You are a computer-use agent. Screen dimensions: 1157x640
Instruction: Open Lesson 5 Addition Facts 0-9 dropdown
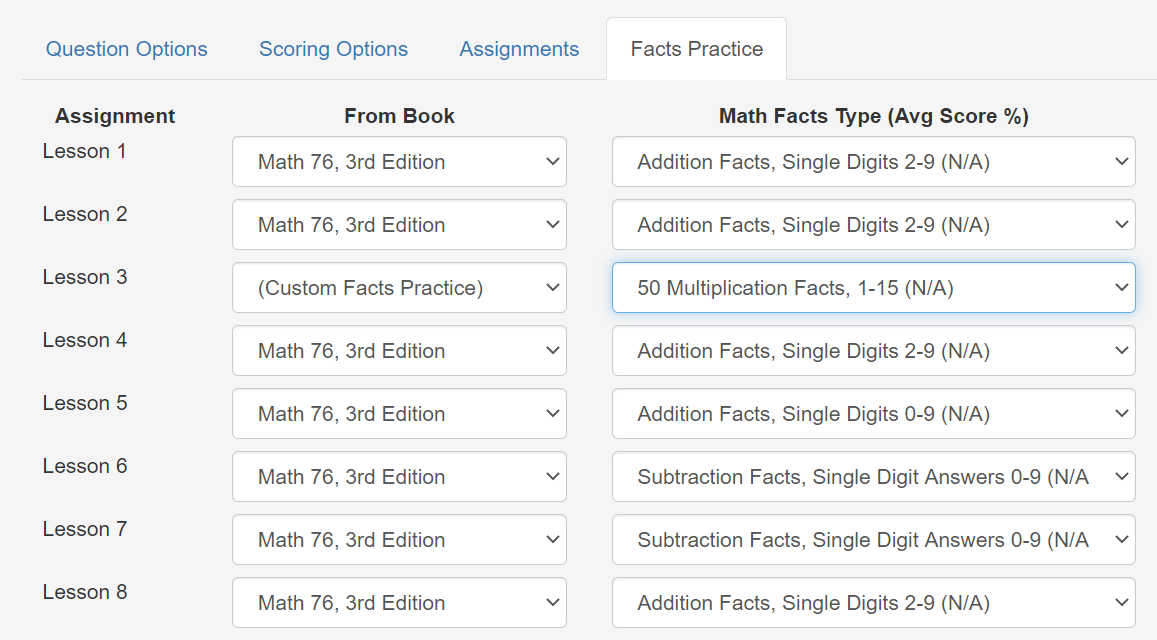874,413
